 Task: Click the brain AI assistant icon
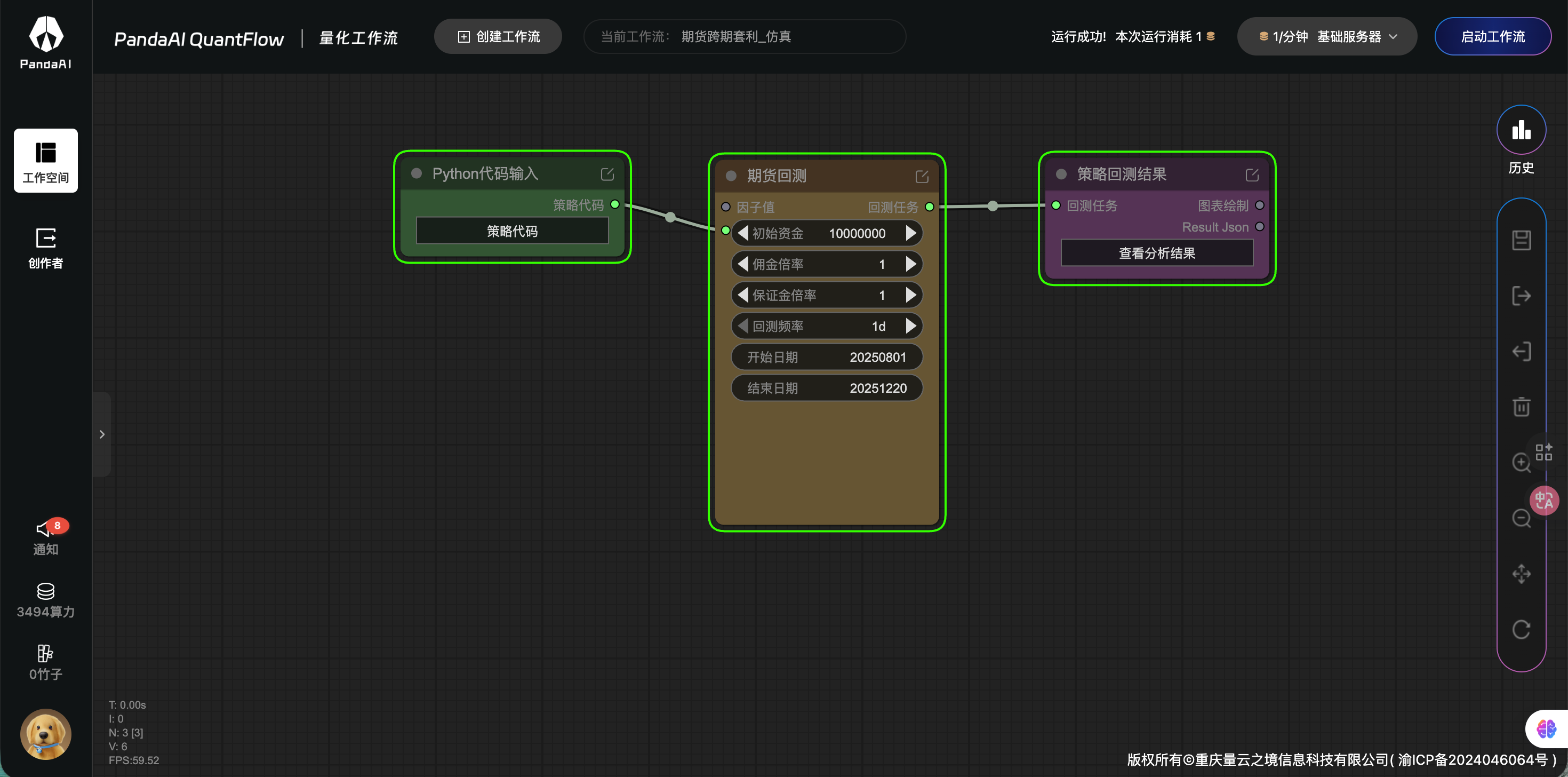(x=1547, y=728)
